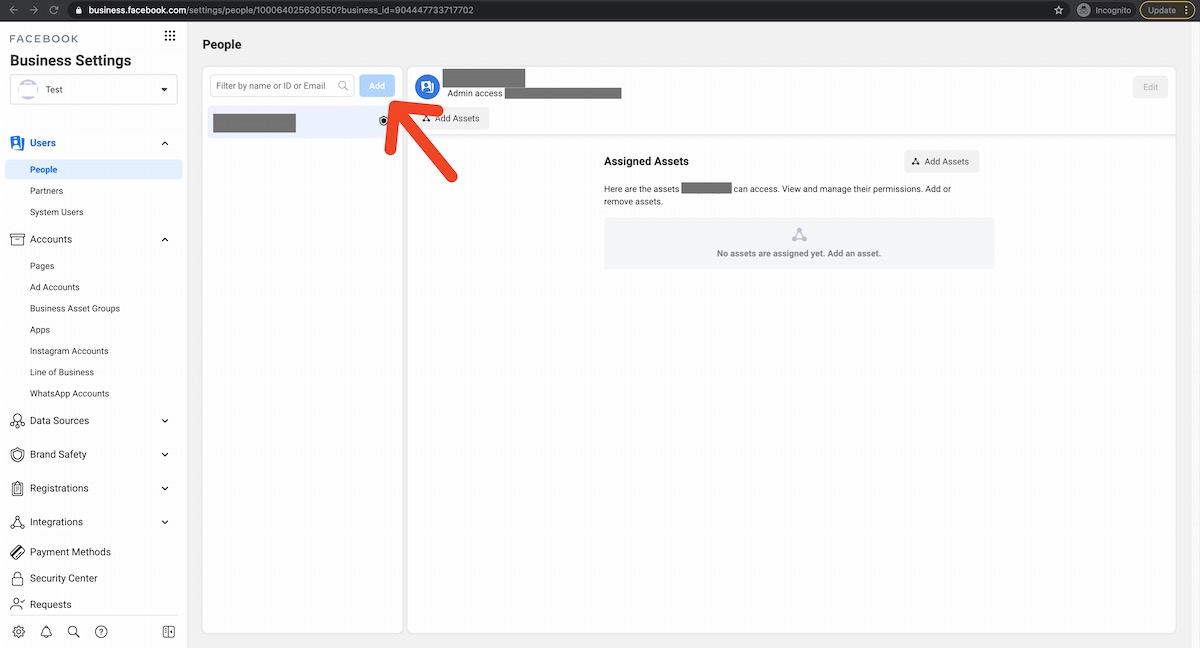Click the Data Sources icon

pyautogui.click(x=17, y=421)
